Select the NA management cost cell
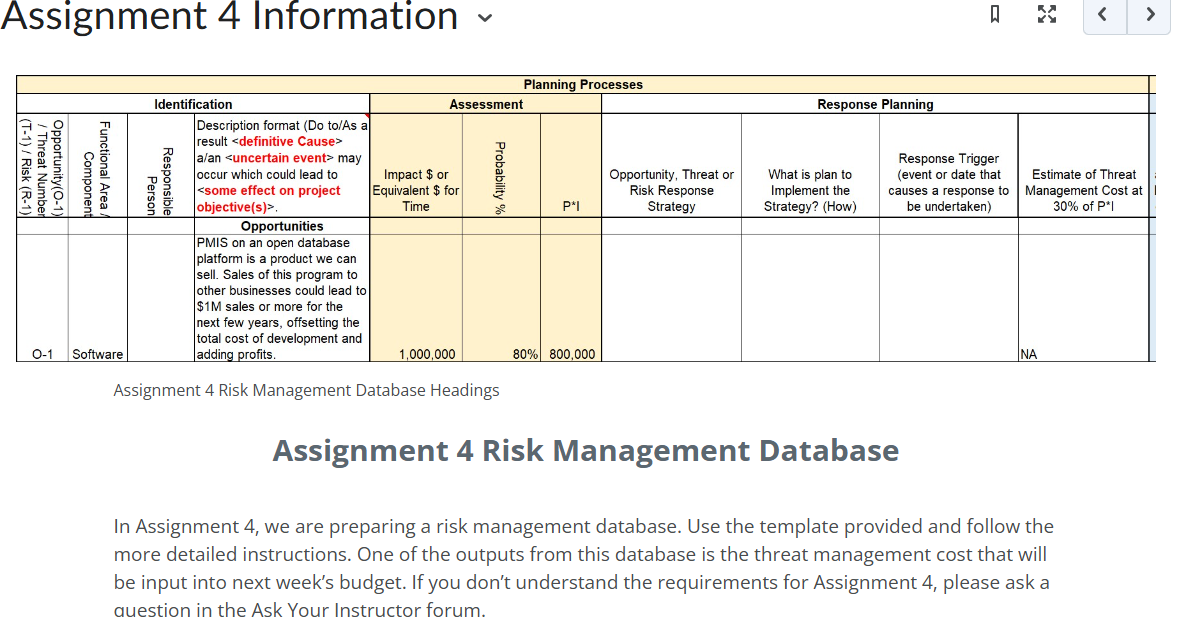Screen dimensions: 1185x617 1026,353
